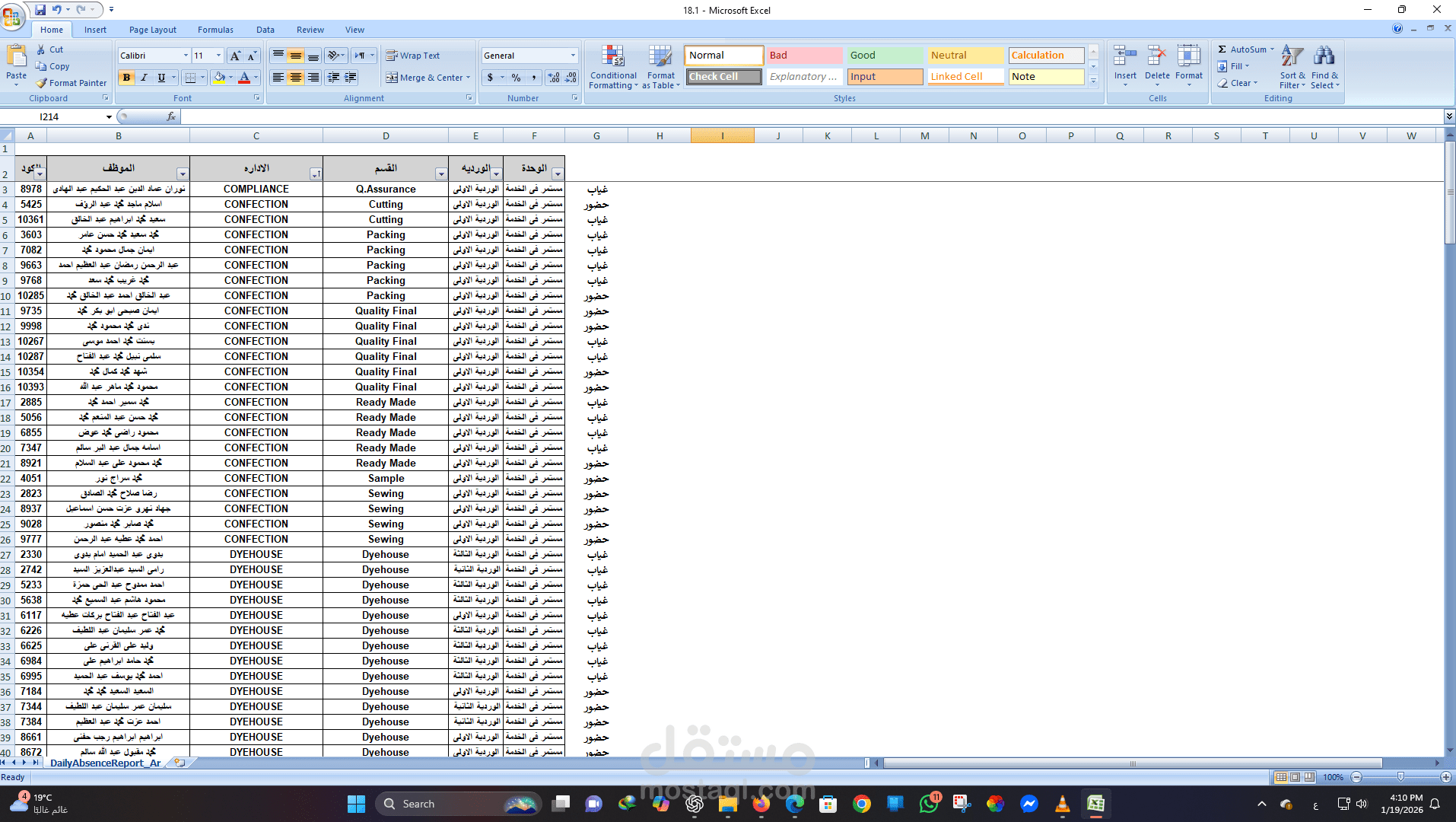Open Excel Help question mark

pos(1397,29)
